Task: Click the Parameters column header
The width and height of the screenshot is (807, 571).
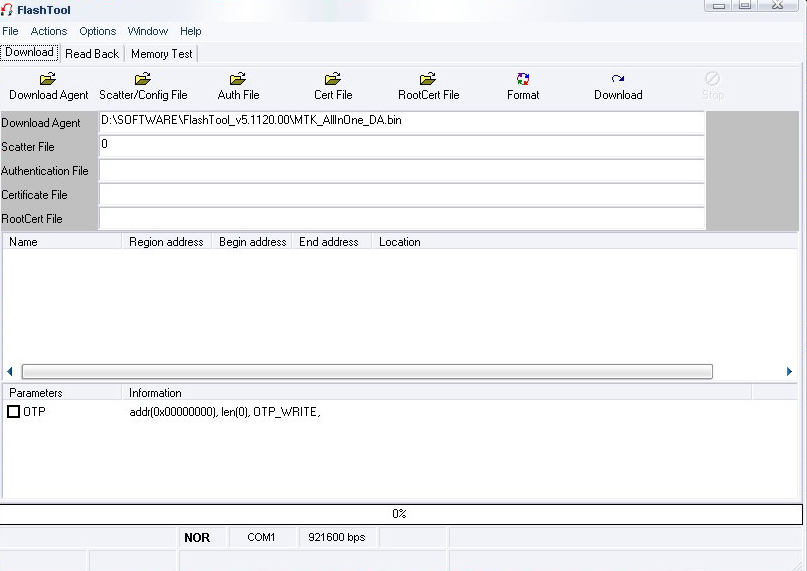Action: pyautogui.click(x=62, y=393)
